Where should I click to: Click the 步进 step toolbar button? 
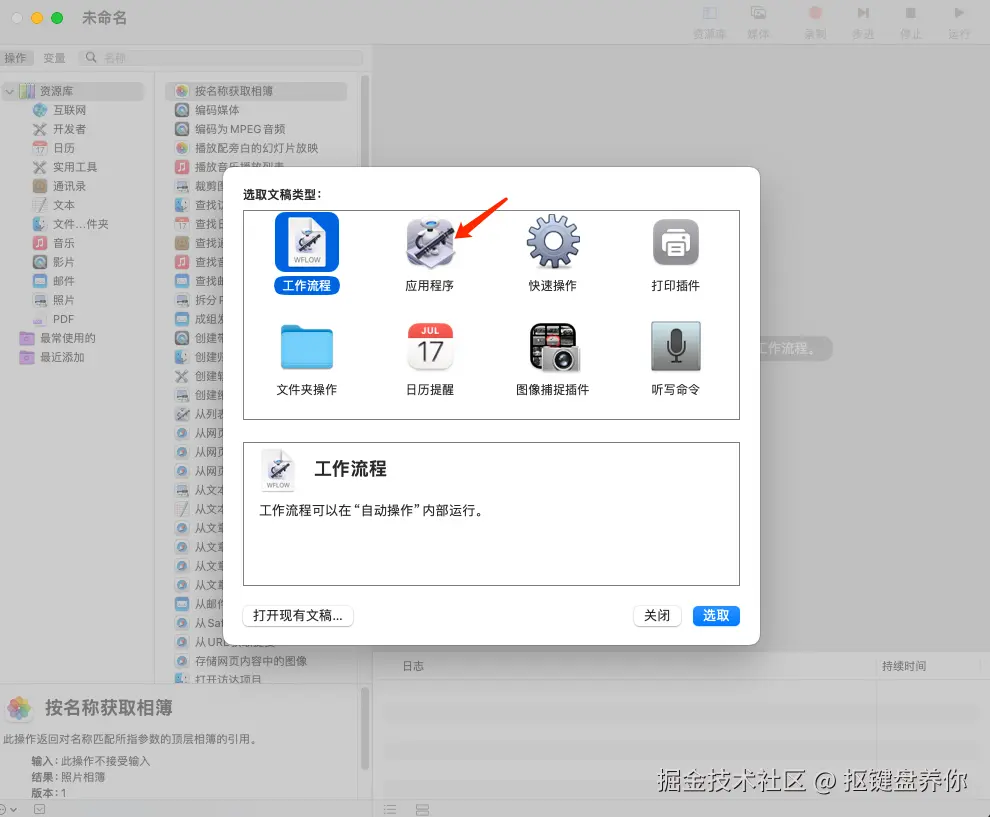point(863,22)
